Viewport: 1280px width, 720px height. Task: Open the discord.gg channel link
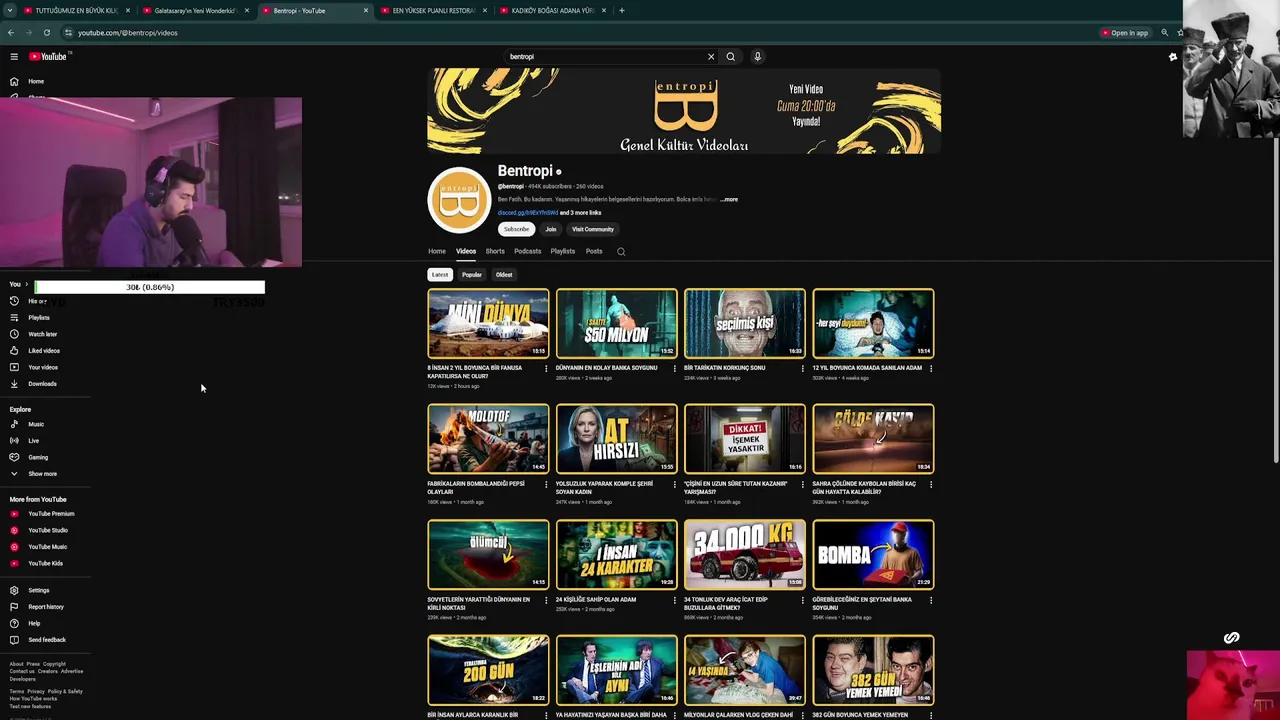point(528,213)
